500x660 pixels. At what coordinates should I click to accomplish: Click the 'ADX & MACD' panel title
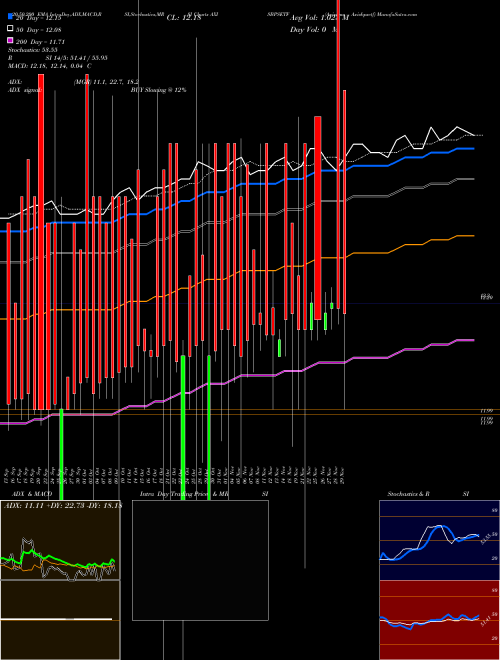click(x=32, y=494)
